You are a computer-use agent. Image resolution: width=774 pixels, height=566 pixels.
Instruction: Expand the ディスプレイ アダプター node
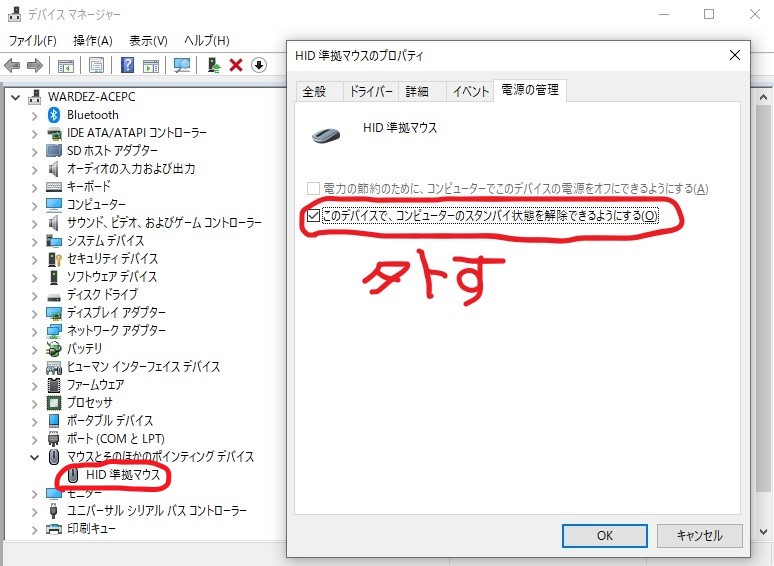click(34, 313)
